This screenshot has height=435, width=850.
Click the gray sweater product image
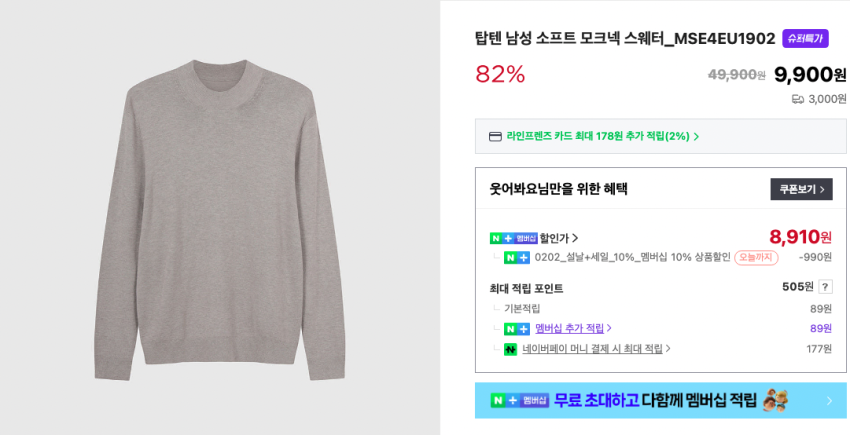click(220, 218)
